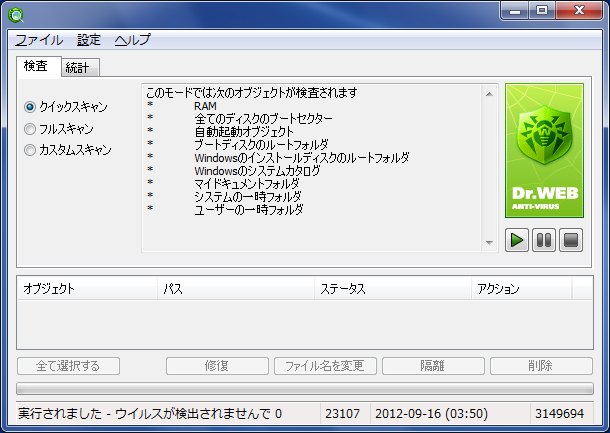
Task: Close the Dr.Web scanner window
Action: [x=579, y=11]
